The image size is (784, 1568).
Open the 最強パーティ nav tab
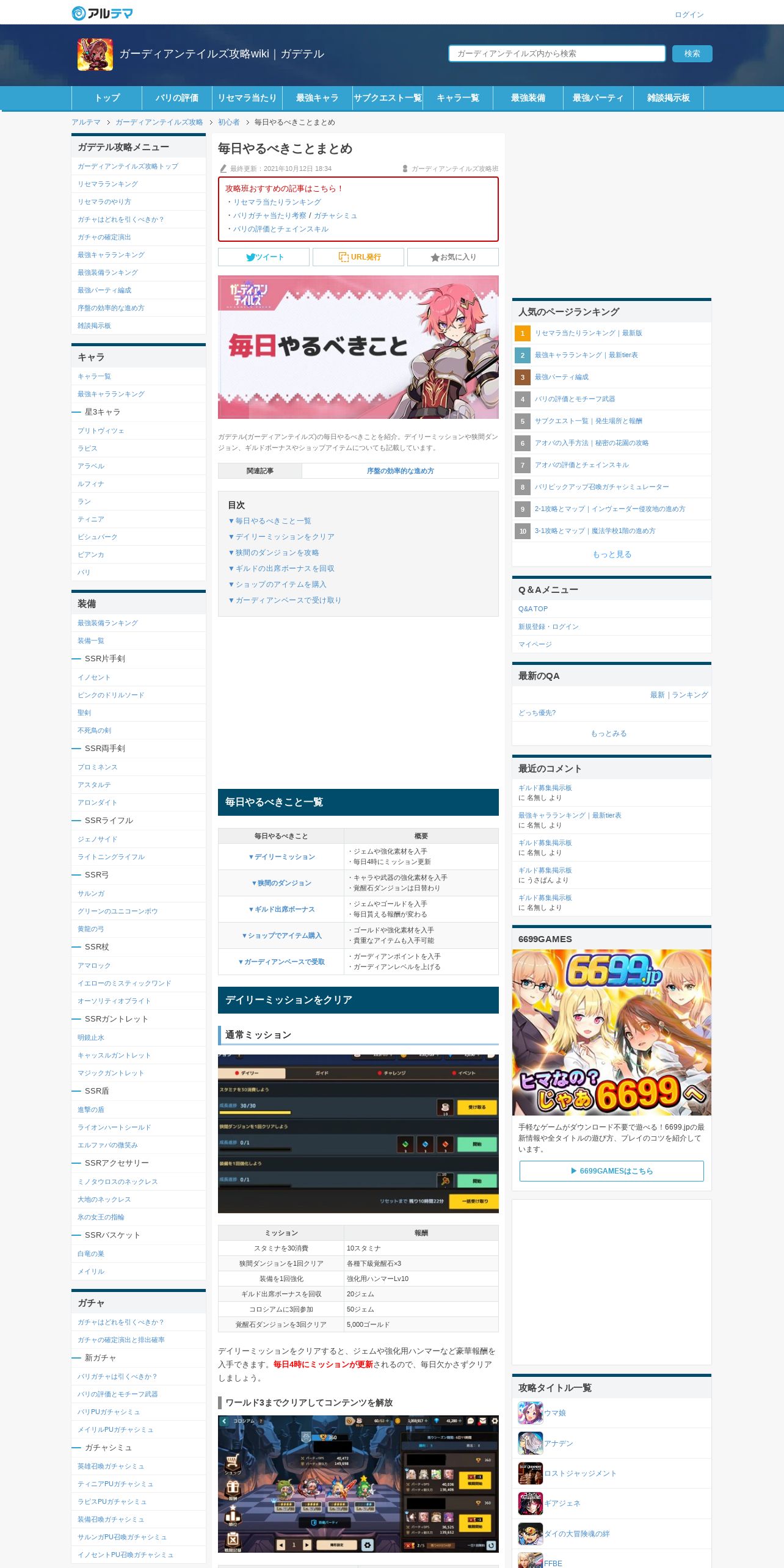click(598, 98)
